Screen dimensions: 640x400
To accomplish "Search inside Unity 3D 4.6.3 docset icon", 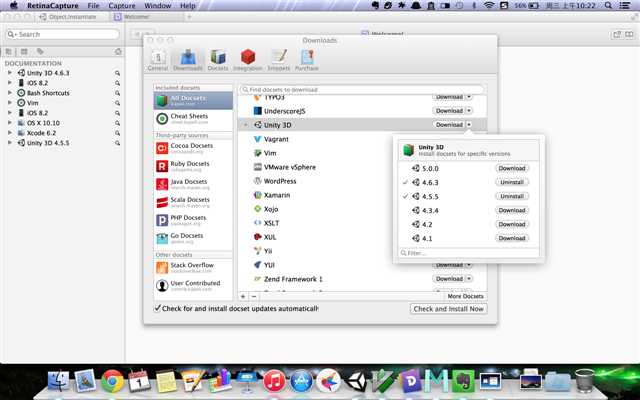I will [117, 73].
